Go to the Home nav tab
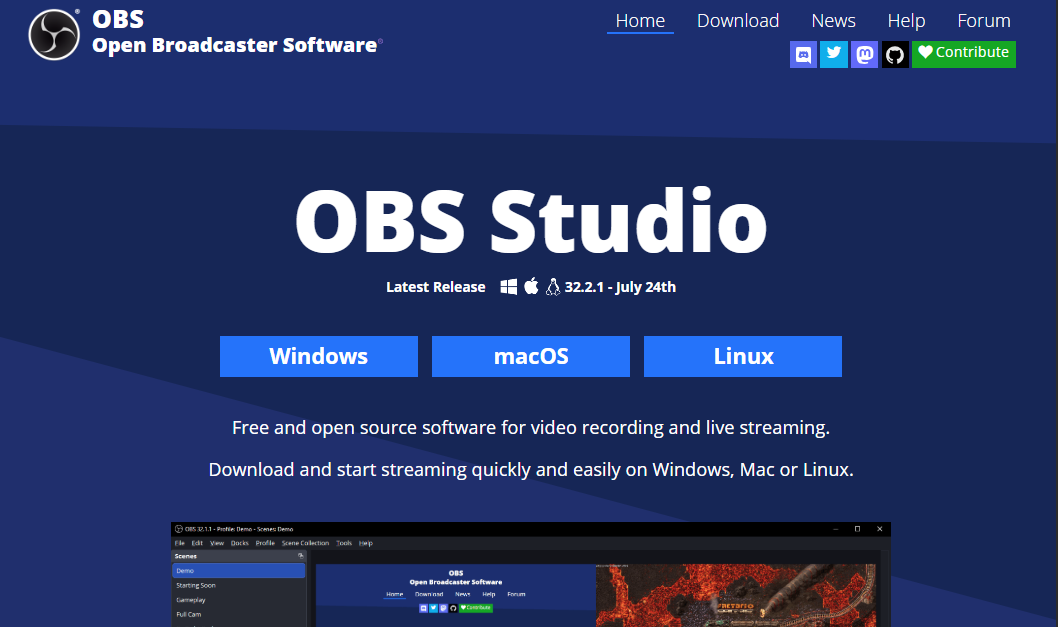The height and width of the screenshot is (627, 1058). (640, 21)
